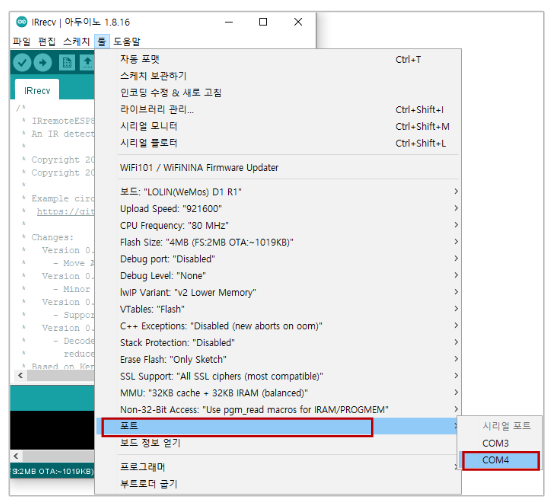Expand SSL Support All SSL ciphers submenu
The width and height of the screenshot is (553, 504).
pyautogui.click(x=278, y=376)
